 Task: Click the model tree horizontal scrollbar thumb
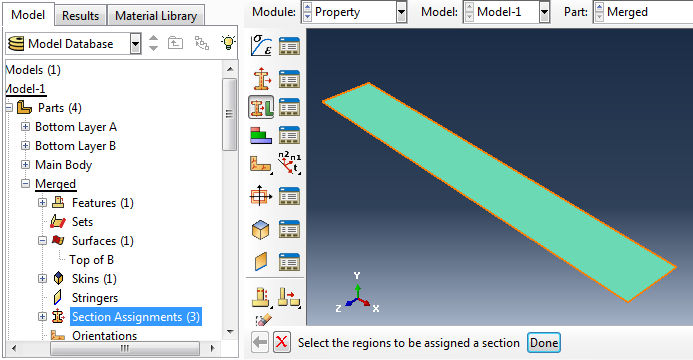(x=125, y=349)
